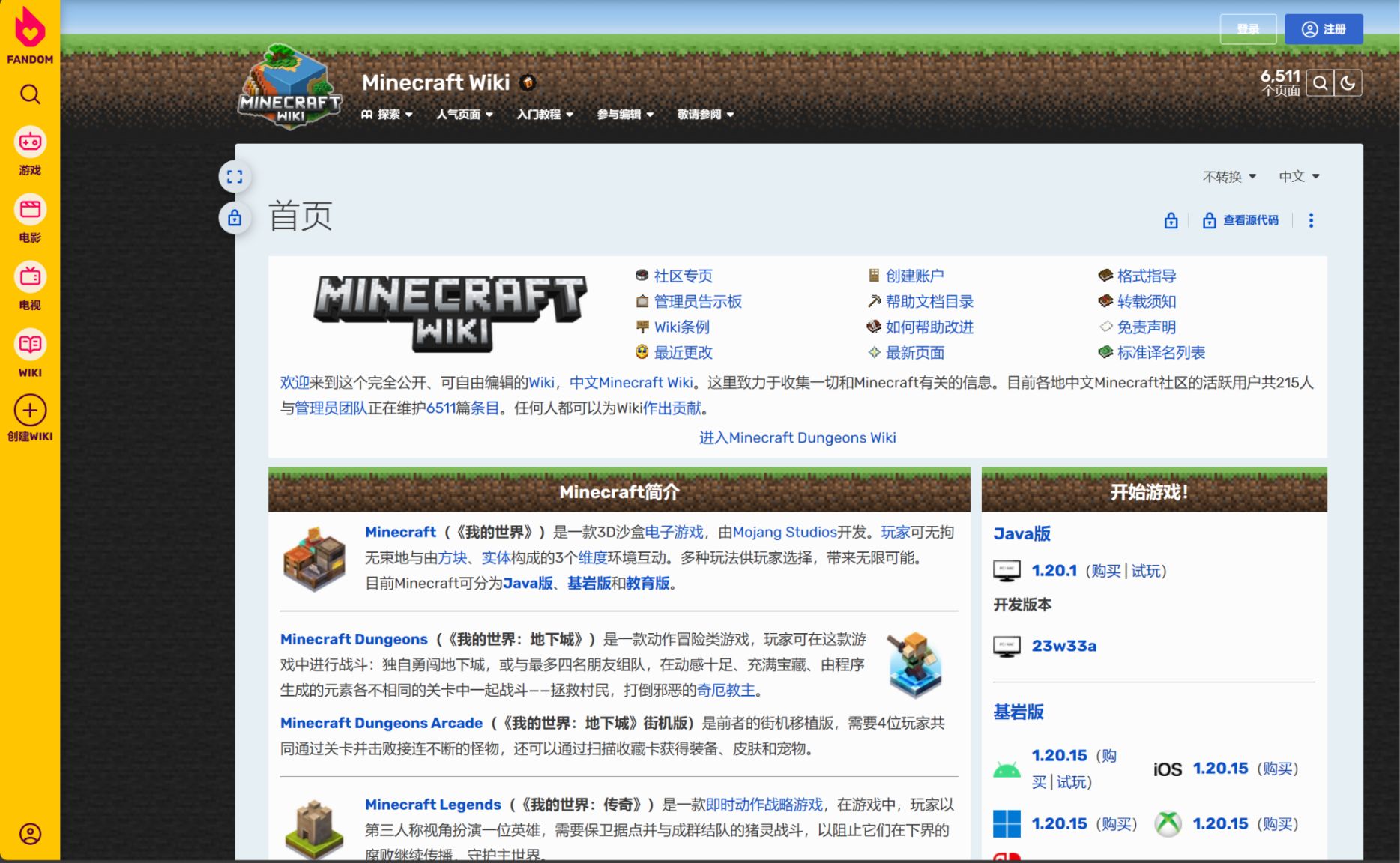The height and width of the screenshot is (863, 1400).
Task: Click the round lock icon beside page title
Action: click(x=235, y=218)
